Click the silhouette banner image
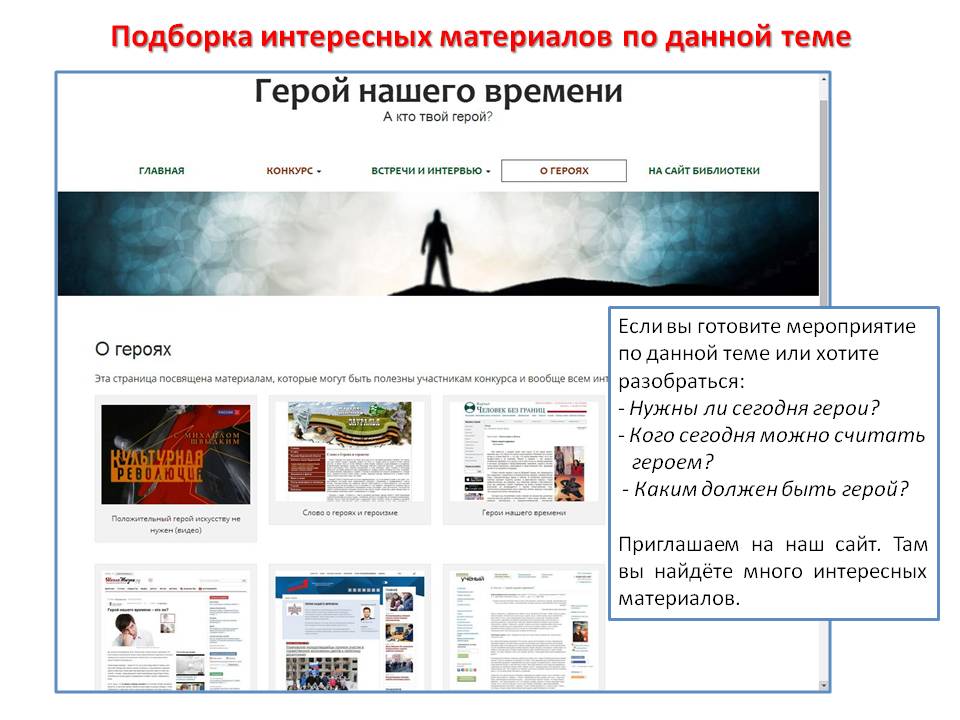The height and width of the screenshot is (720, 960). tap(437, 243)
